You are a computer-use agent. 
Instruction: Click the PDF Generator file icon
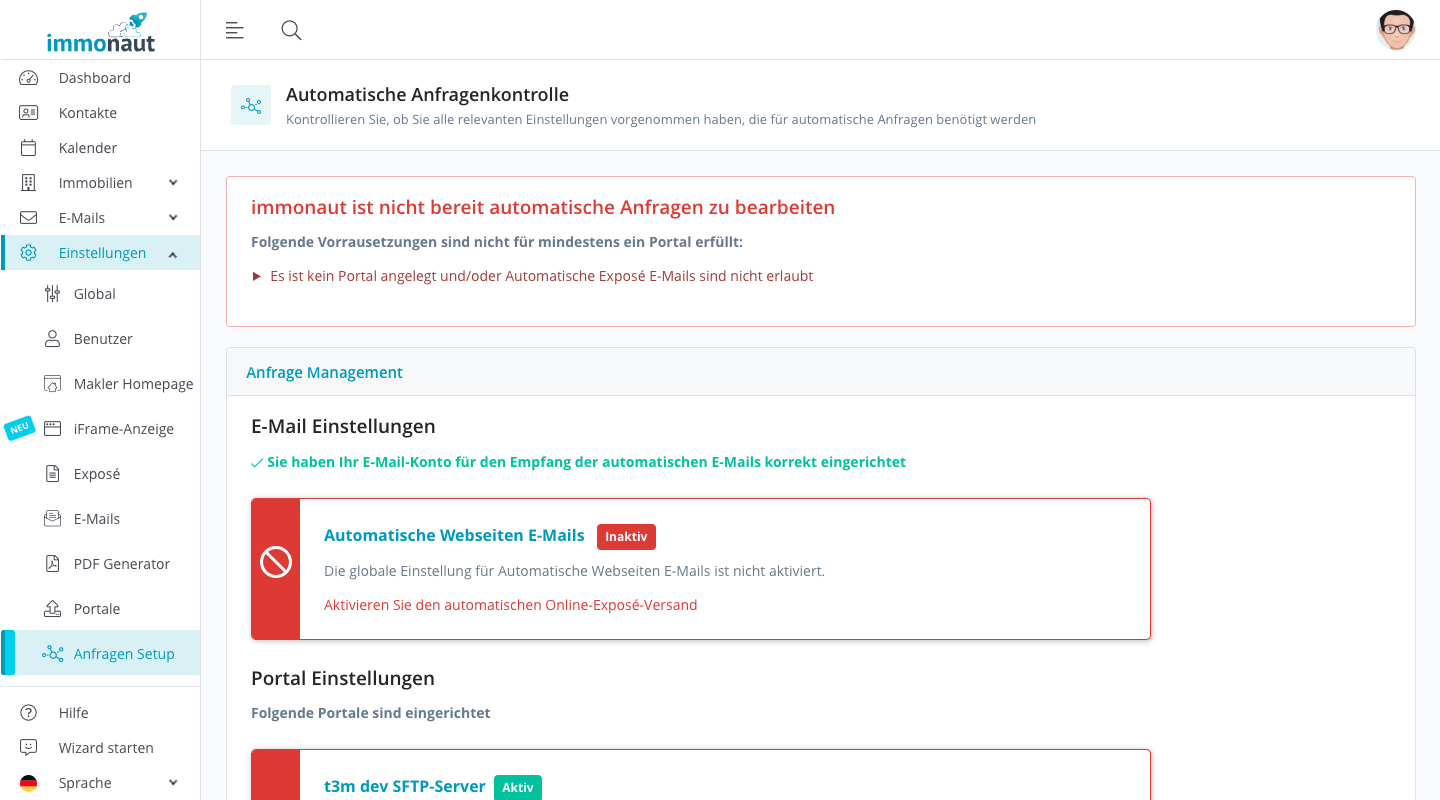pyautogui.click(x=53, y=564)
